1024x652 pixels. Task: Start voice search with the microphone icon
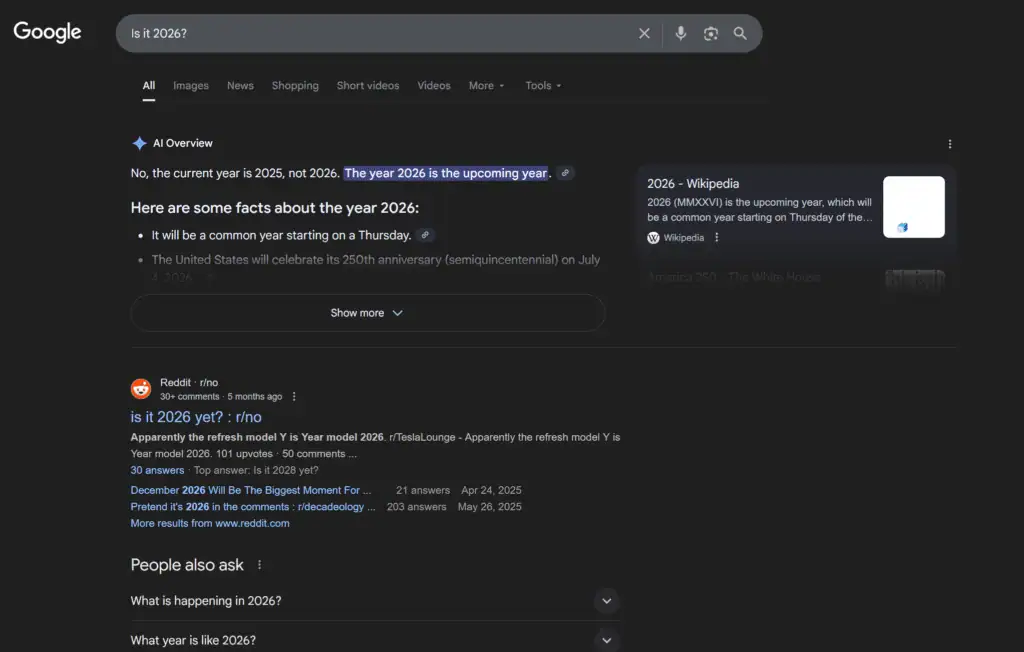[681, 33]
